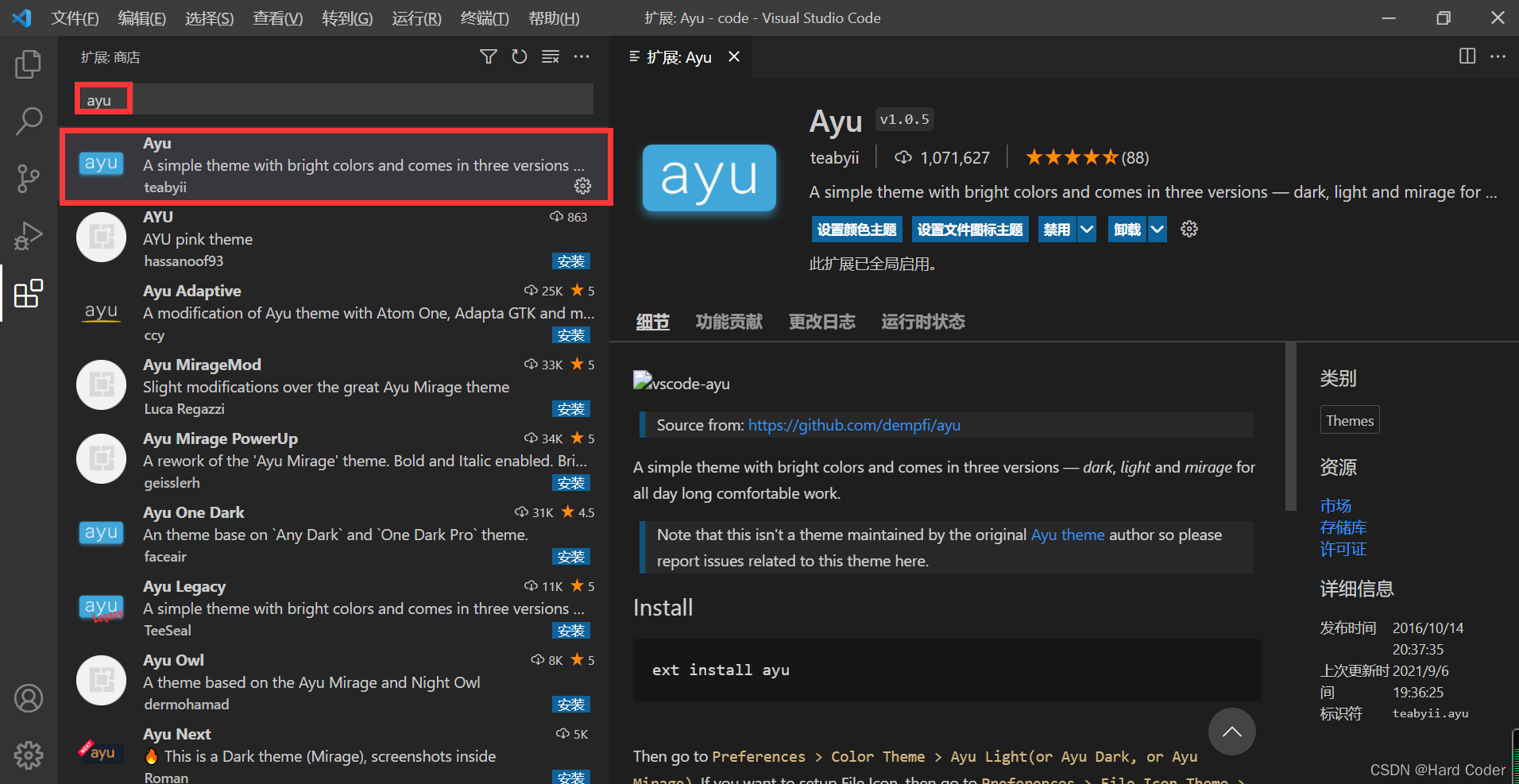Click the five-star rating of Ayu
The height and width of the screenshot is (784, 1519).
1072,157
